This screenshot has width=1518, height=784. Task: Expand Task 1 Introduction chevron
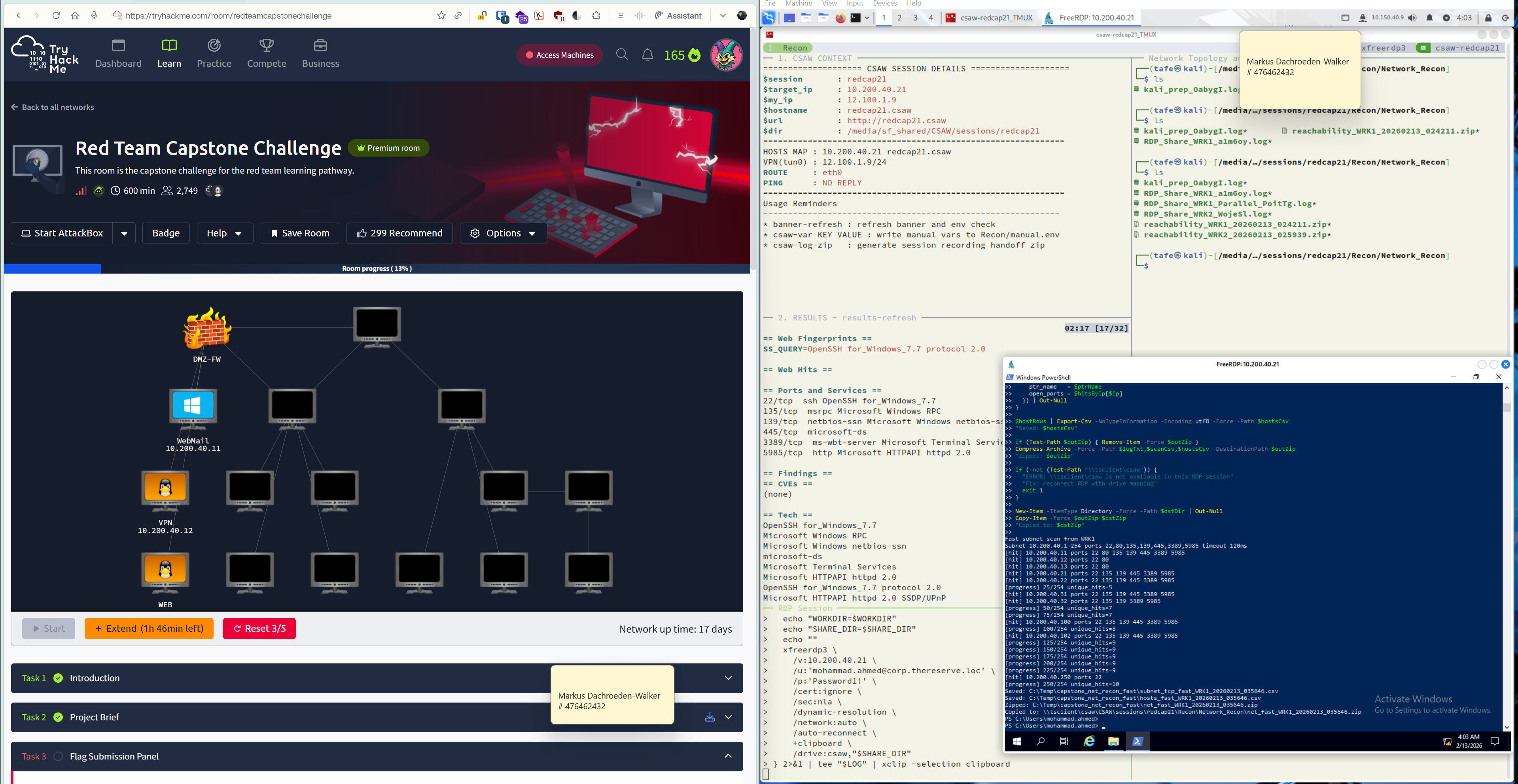pos(729,678)
